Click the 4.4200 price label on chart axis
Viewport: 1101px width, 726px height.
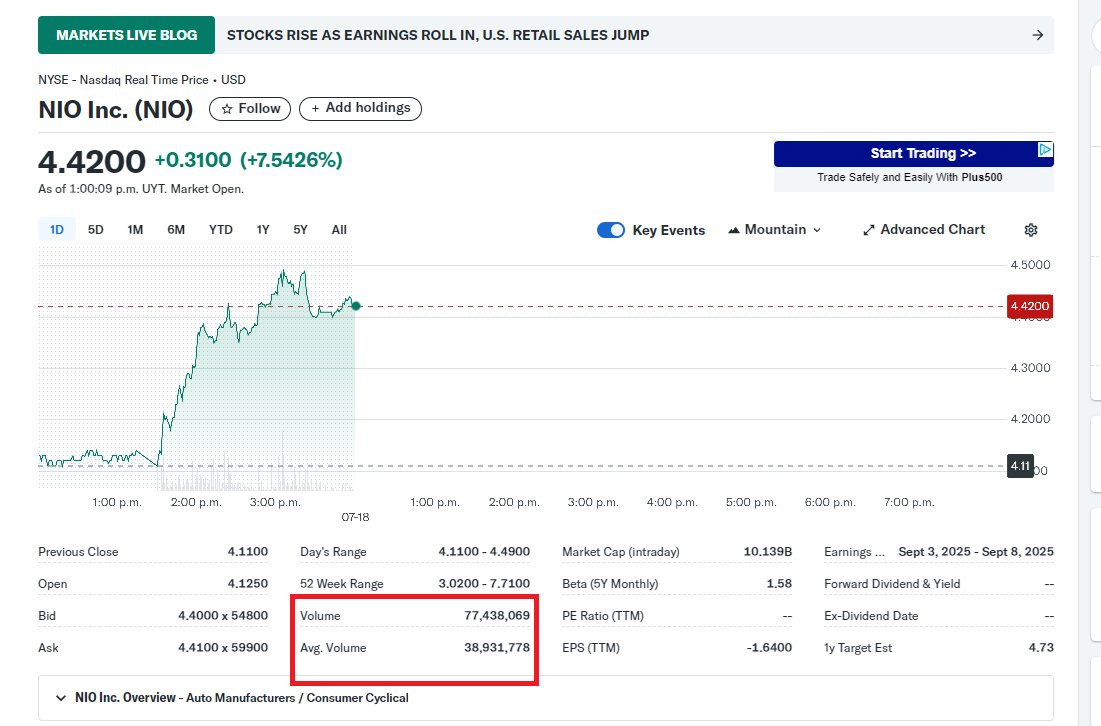1030,306
